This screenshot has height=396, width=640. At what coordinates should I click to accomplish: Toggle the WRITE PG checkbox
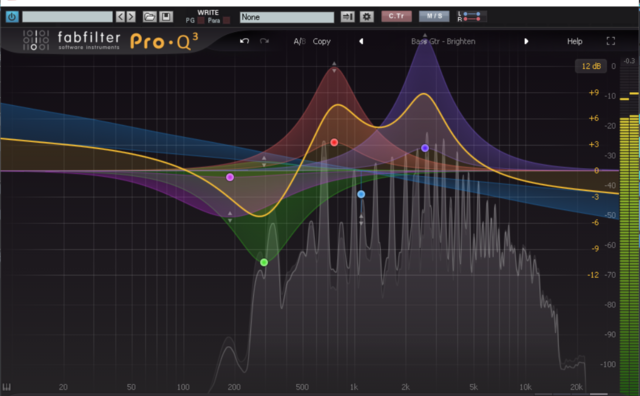[201, 20]
